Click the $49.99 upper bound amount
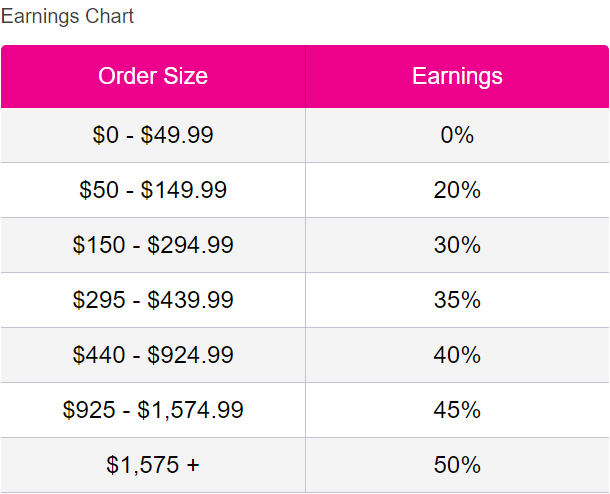 177,135
